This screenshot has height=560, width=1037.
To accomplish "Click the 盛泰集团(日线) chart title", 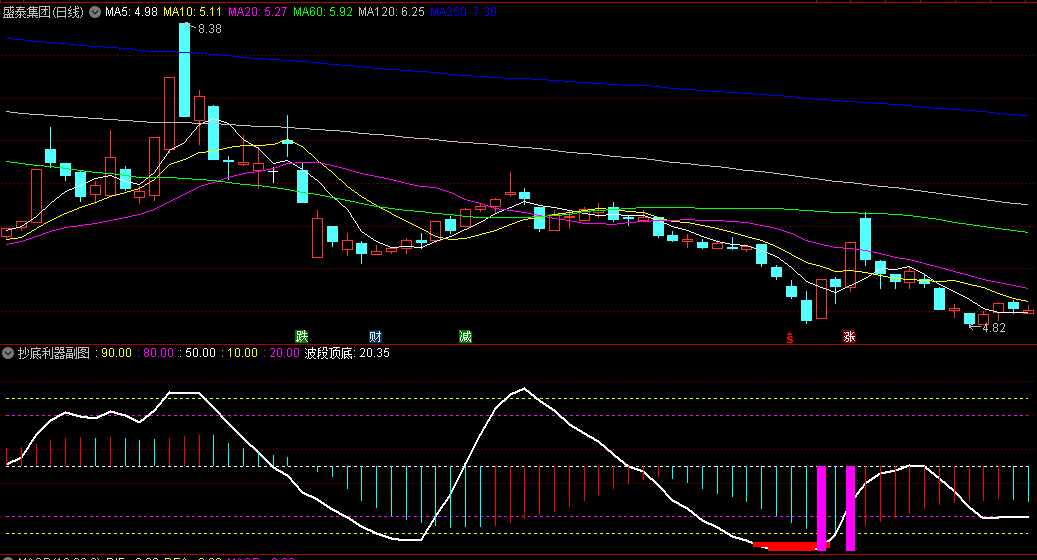I will pos(44,13).
